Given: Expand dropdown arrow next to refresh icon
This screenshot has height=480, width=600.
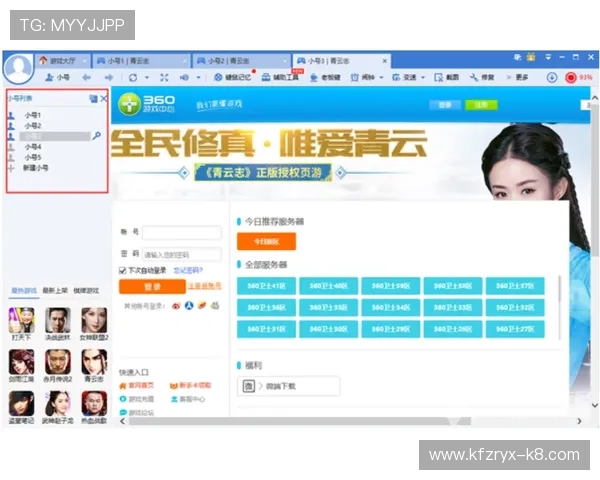Looking at the screenshot, I should 147,78.
